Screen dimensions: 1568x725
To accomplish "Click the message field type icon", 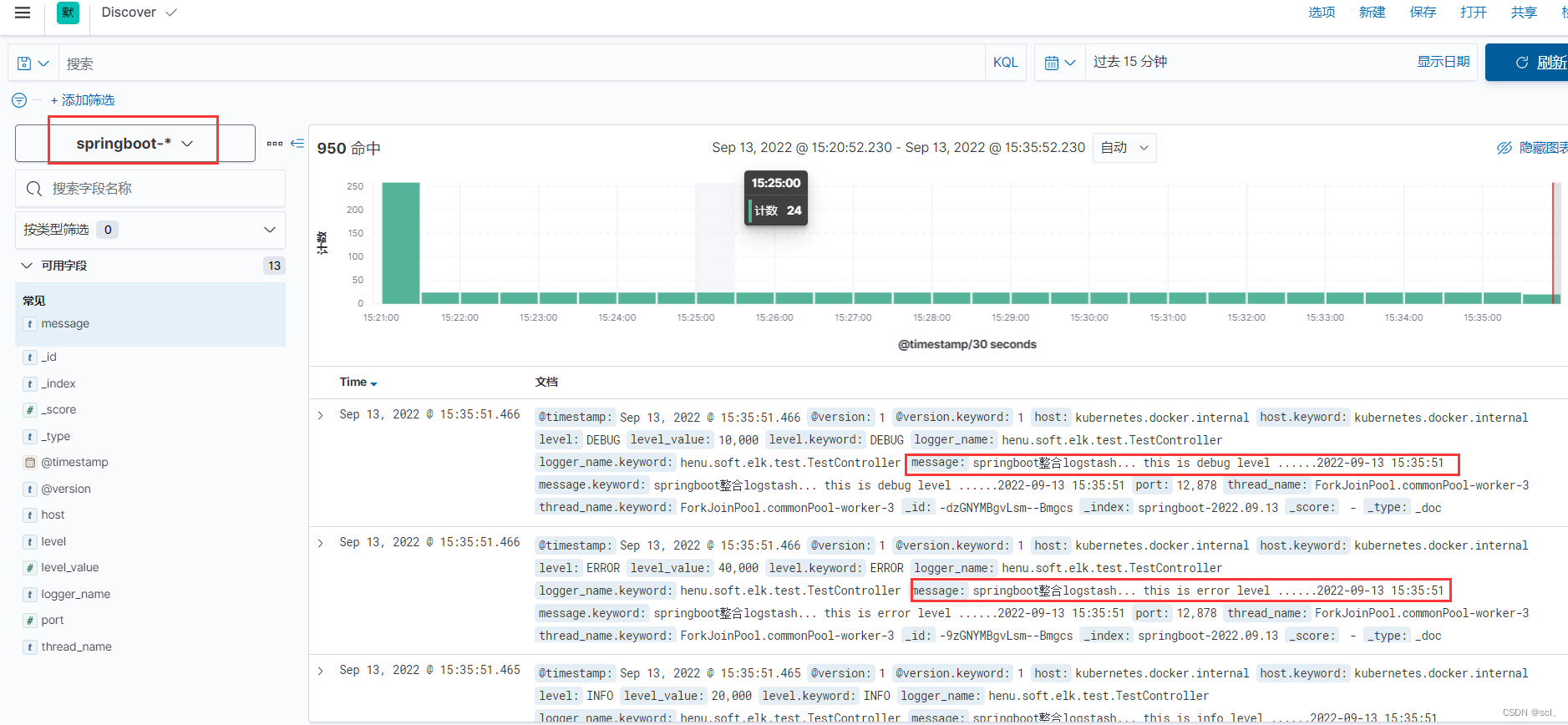I will tap(30, 324).
